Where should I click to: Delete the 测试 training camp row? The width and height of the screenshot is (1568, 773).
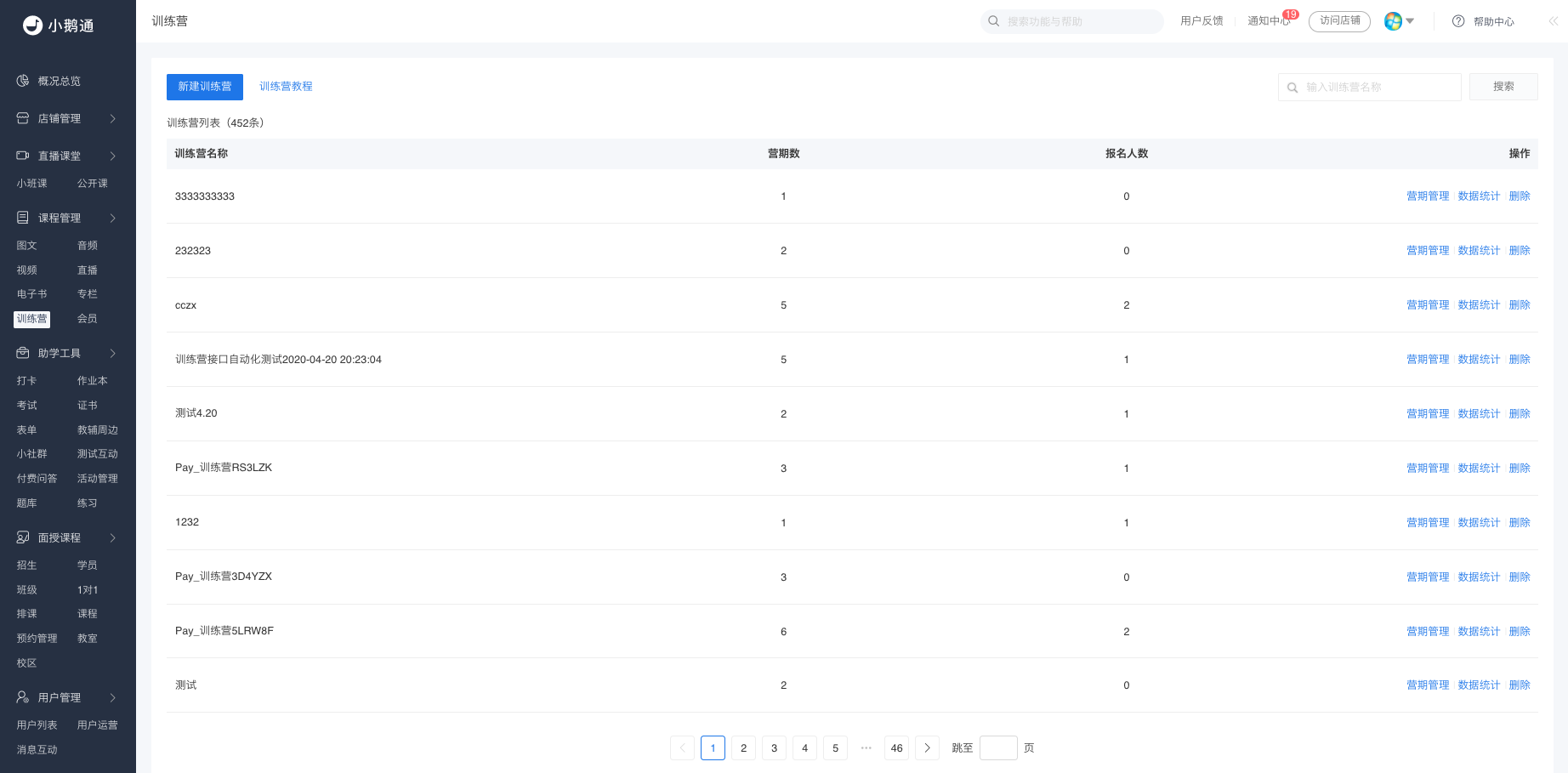(1520, 685)
